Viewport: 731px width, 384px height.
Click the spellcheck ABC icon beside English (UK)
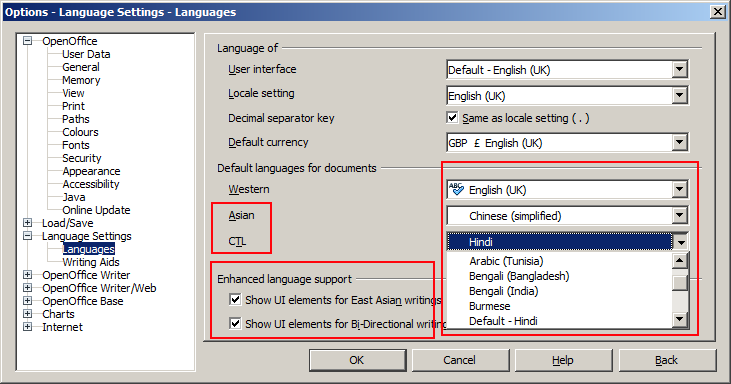point(456,189)
